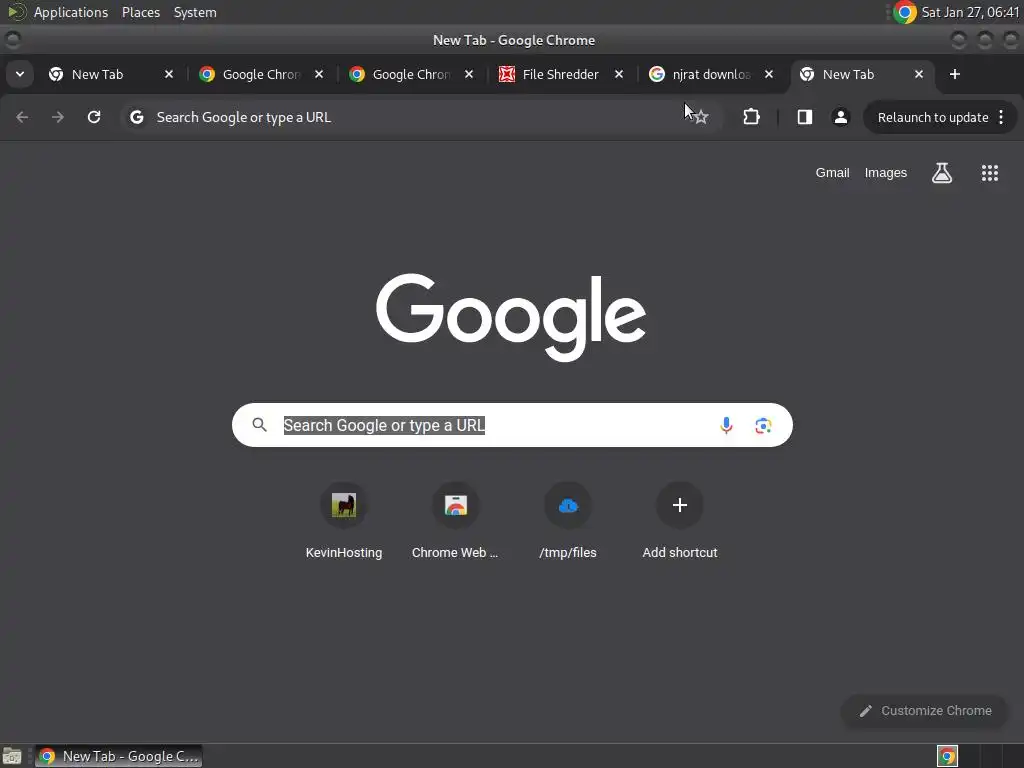Close the njrat download tab
The height and width of the screenshot is (768, 1024).
point(769,74)
